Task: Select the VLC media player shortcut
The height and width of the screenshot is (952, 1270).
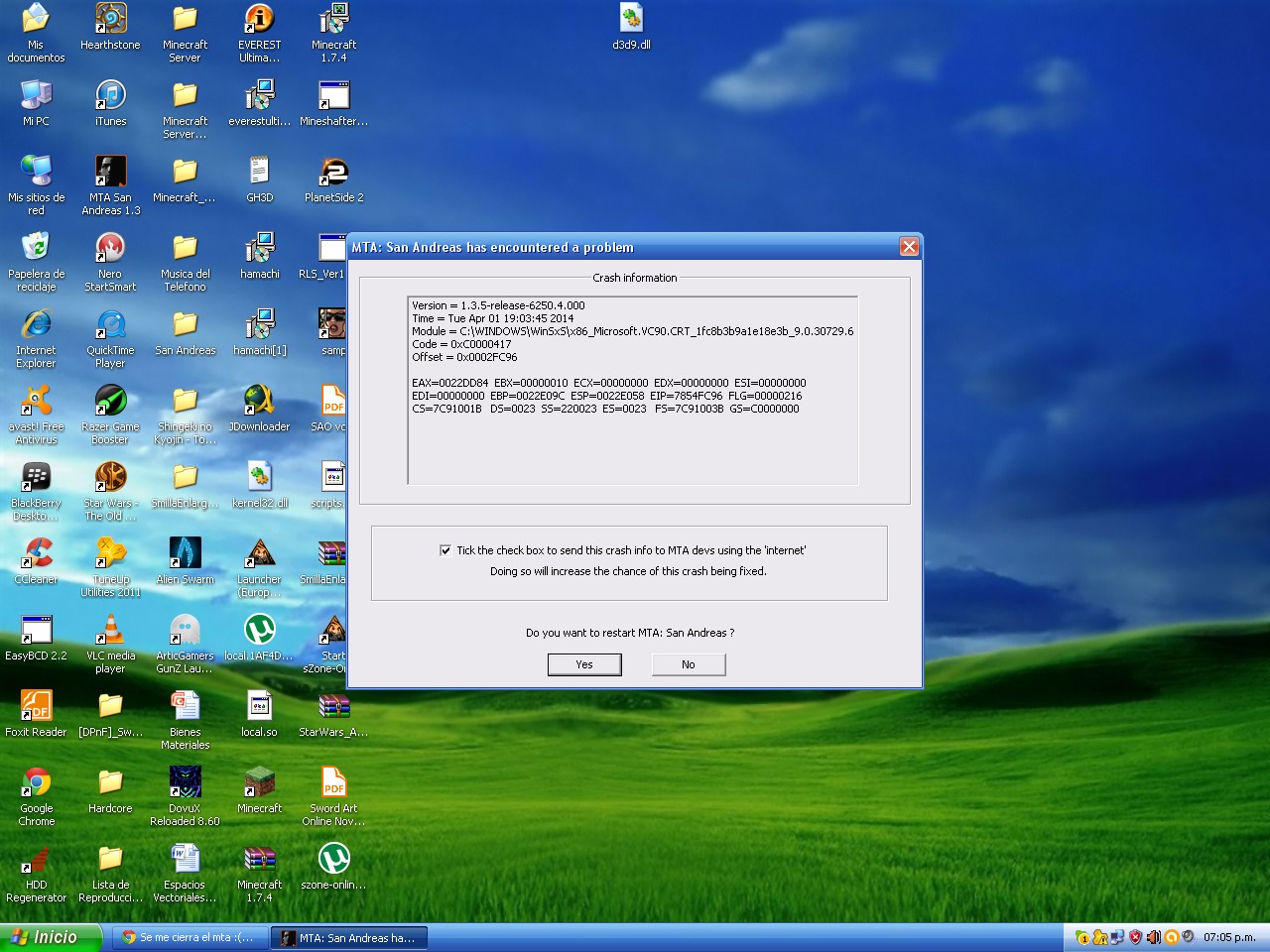Action: click(110, 644)
